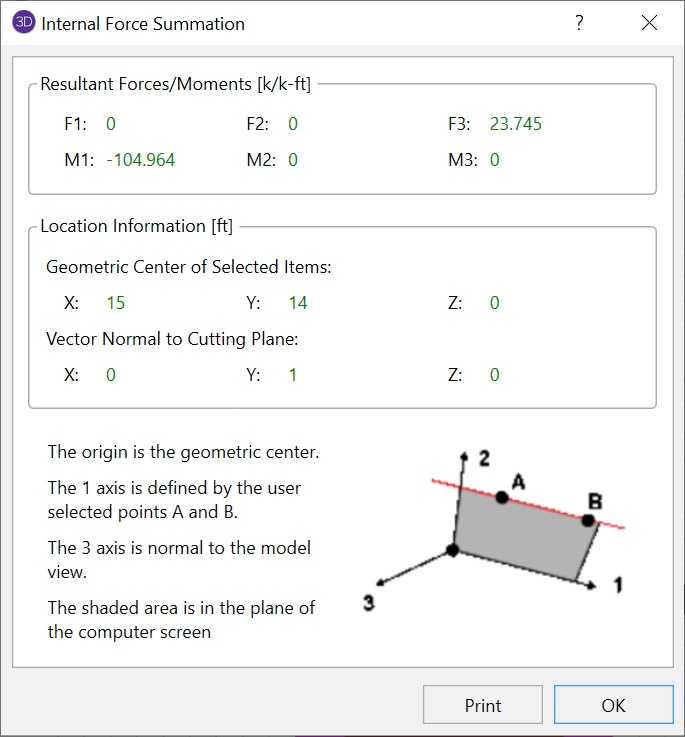Click the 3D app icon in title bar
685x737 pixels.
coord(25,23)
